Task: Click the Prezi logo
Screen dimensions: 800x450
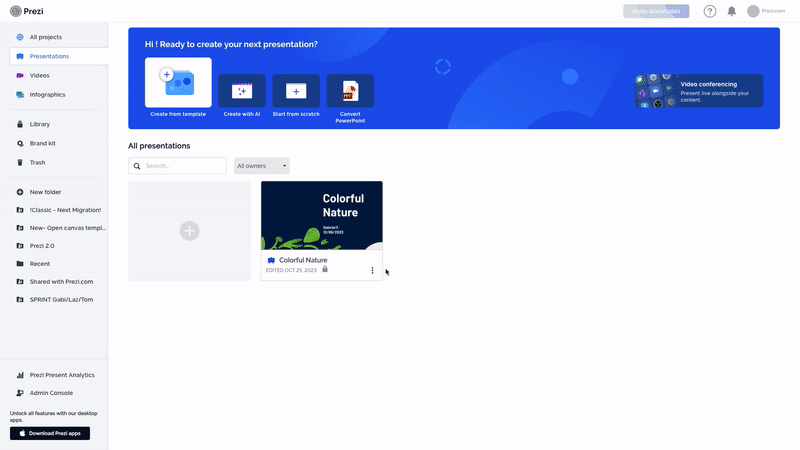Action: [27, 11]
